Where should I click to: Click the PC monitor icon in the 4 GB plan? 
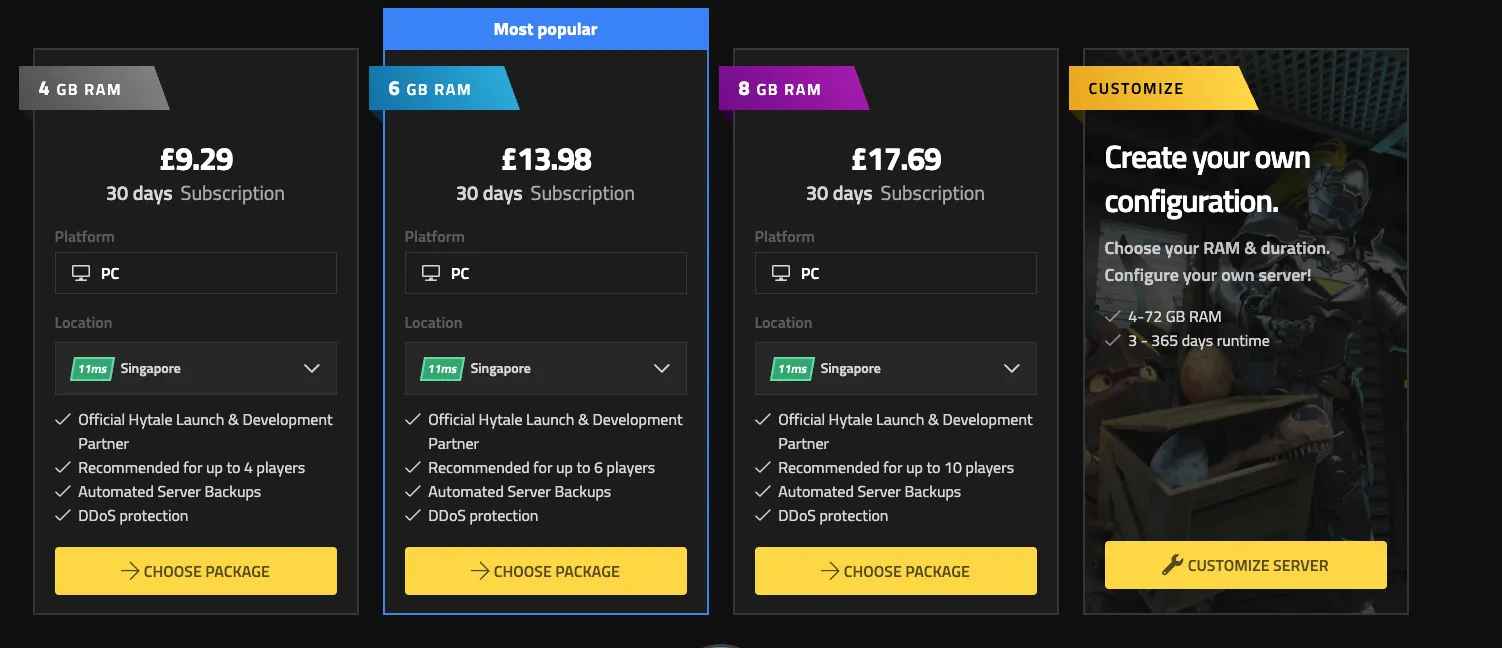pos(82,272)
